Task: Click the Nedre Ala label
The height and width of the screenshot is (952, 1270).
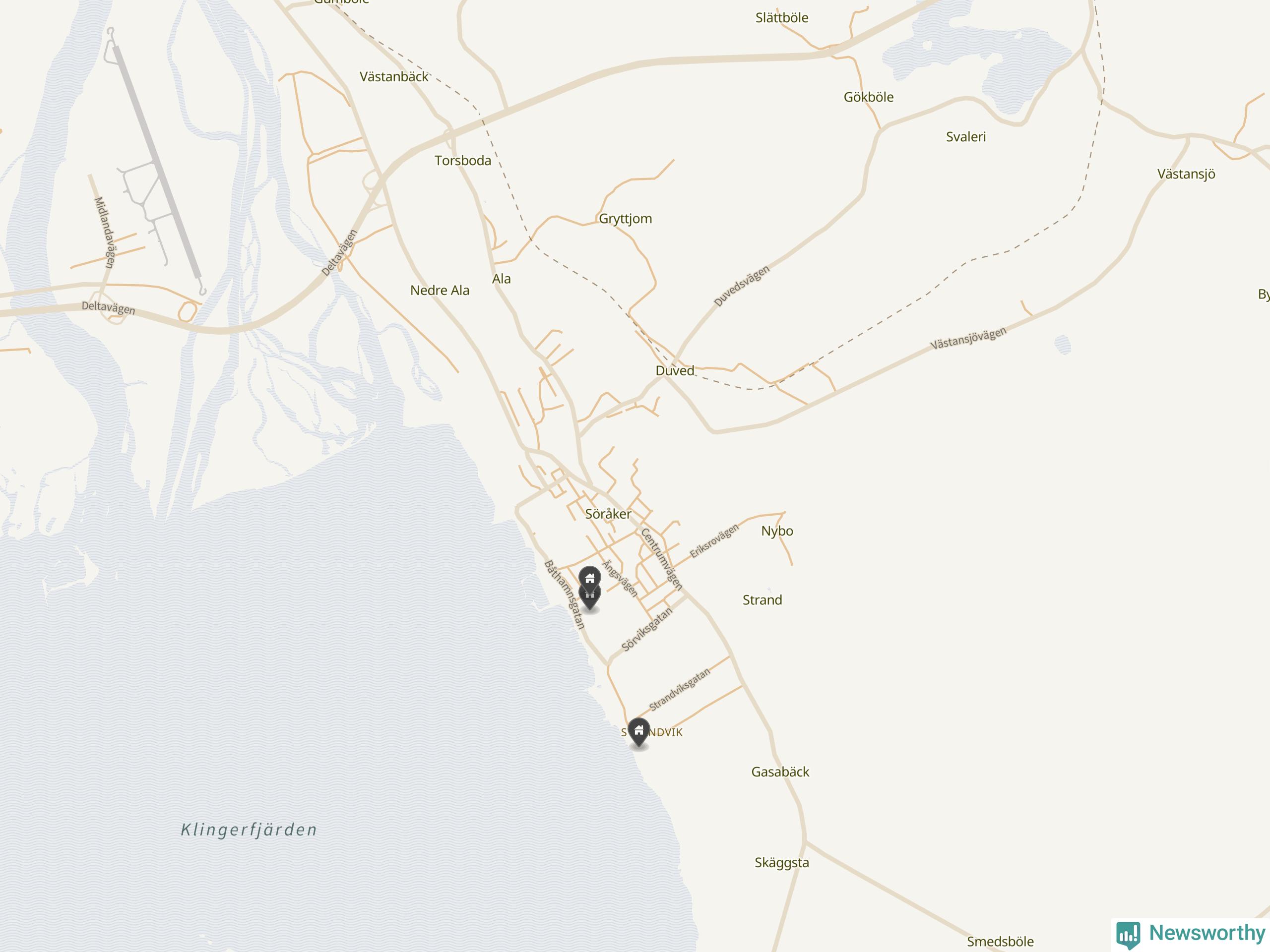Action: click(440, 291)
